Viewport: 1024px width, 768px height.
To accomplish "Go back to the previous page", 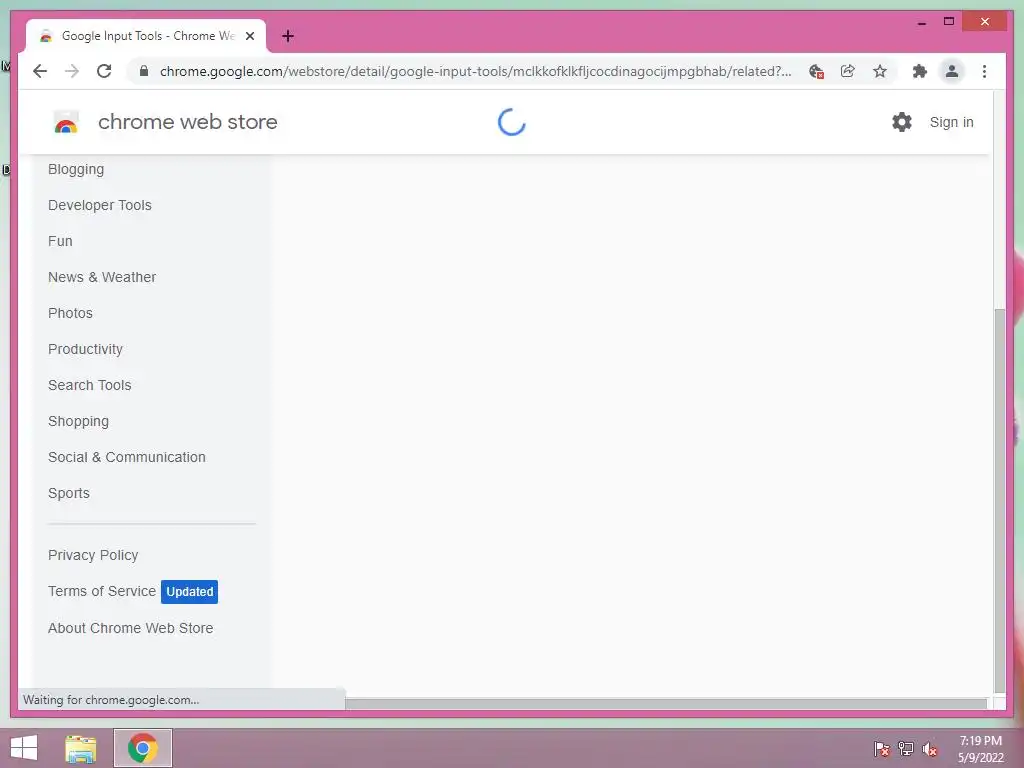I will (x=40, y=71).
